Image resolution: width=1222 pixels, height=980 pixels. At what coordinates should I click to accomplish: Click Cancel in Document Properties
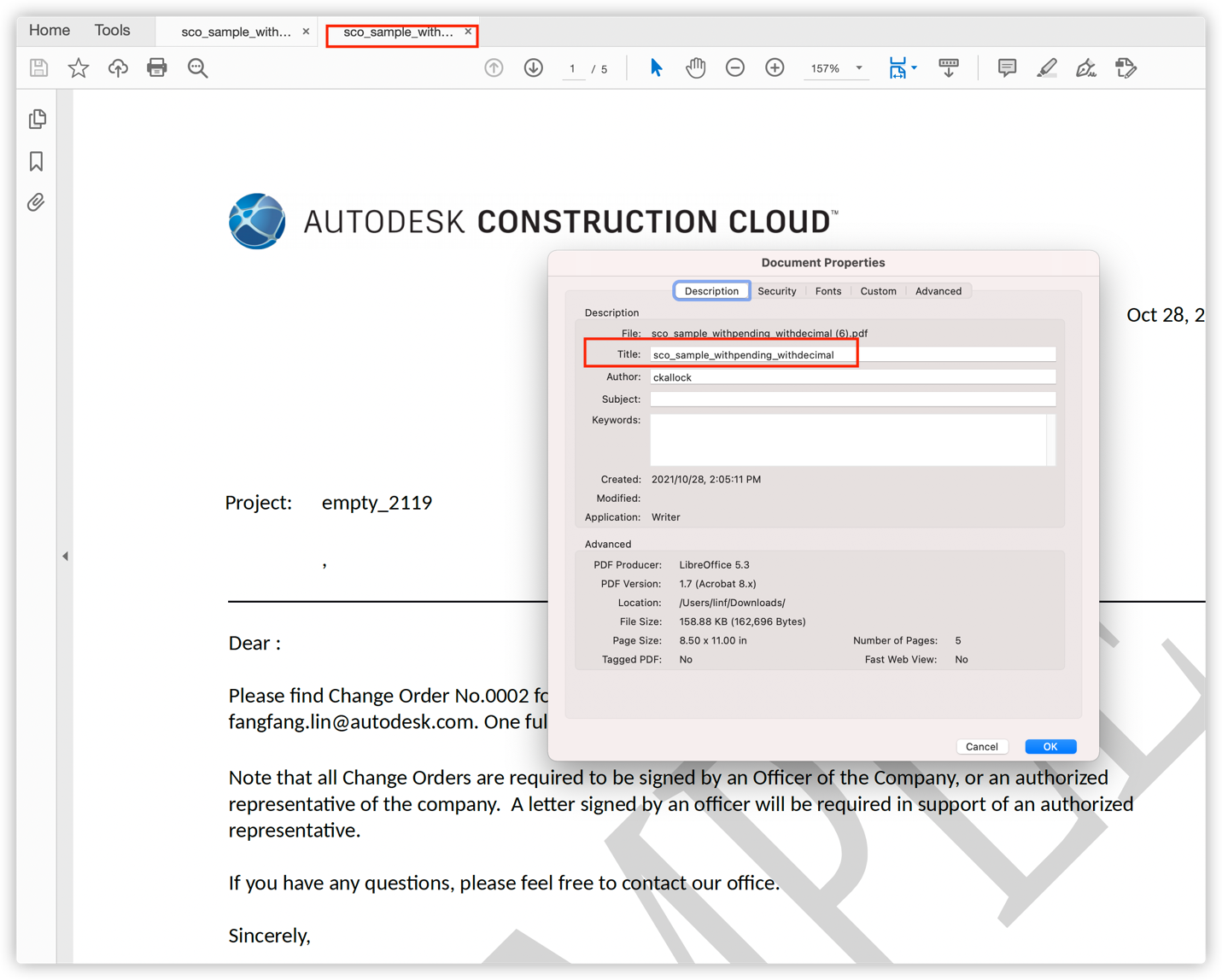tap(982, 747)
